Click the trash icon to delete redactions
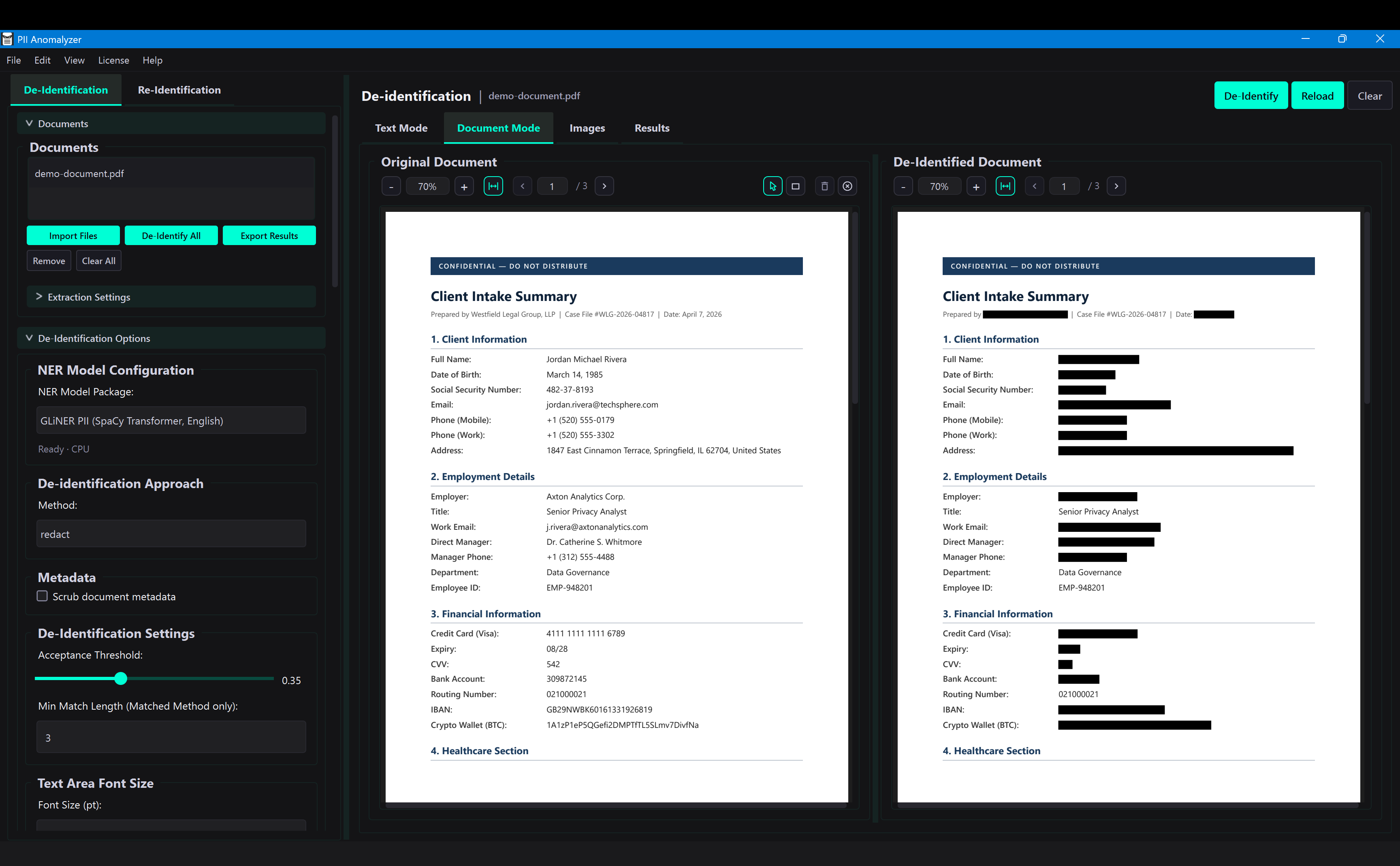1400x866 pixels. click(824, 186)
